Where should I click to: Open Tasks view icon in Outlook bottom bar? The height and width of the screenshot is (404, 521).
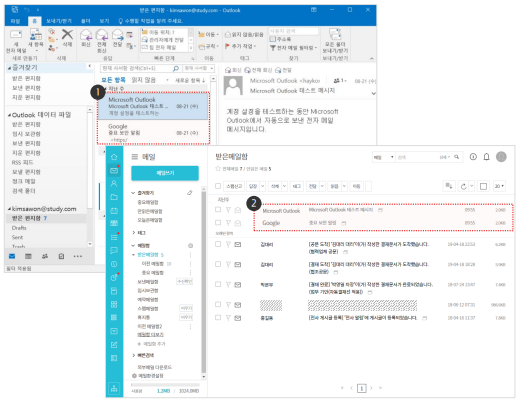(61, 256)
